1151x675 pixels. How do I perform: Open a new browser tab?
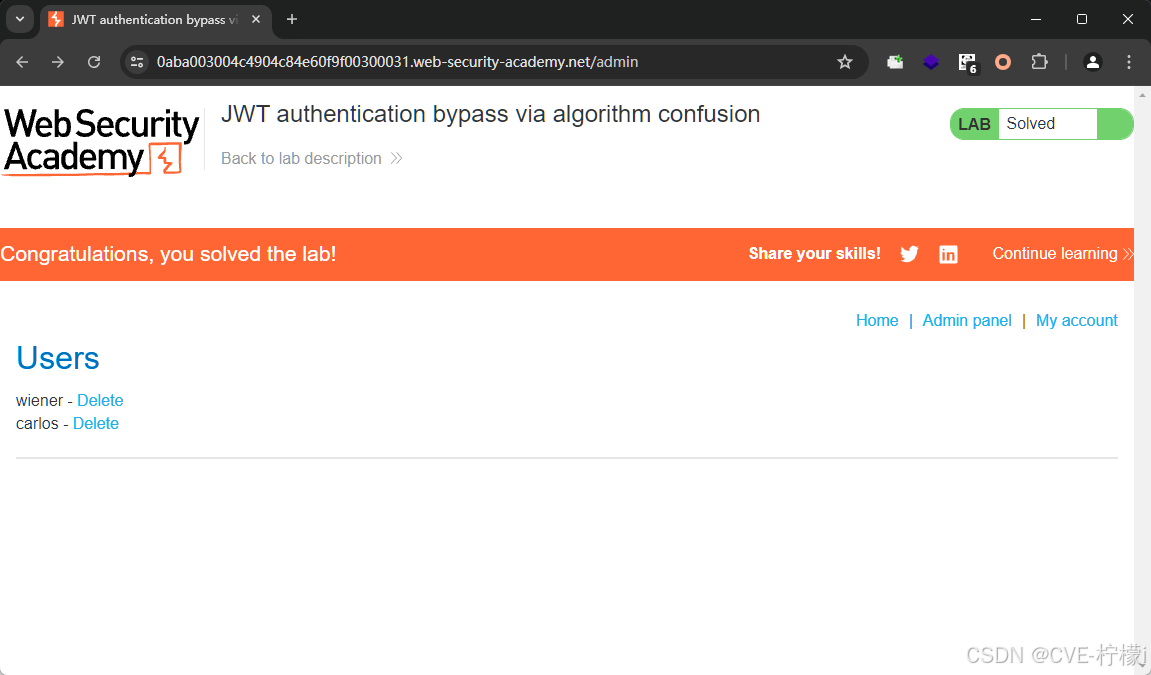pyautogui.click(x=291, y=19)
